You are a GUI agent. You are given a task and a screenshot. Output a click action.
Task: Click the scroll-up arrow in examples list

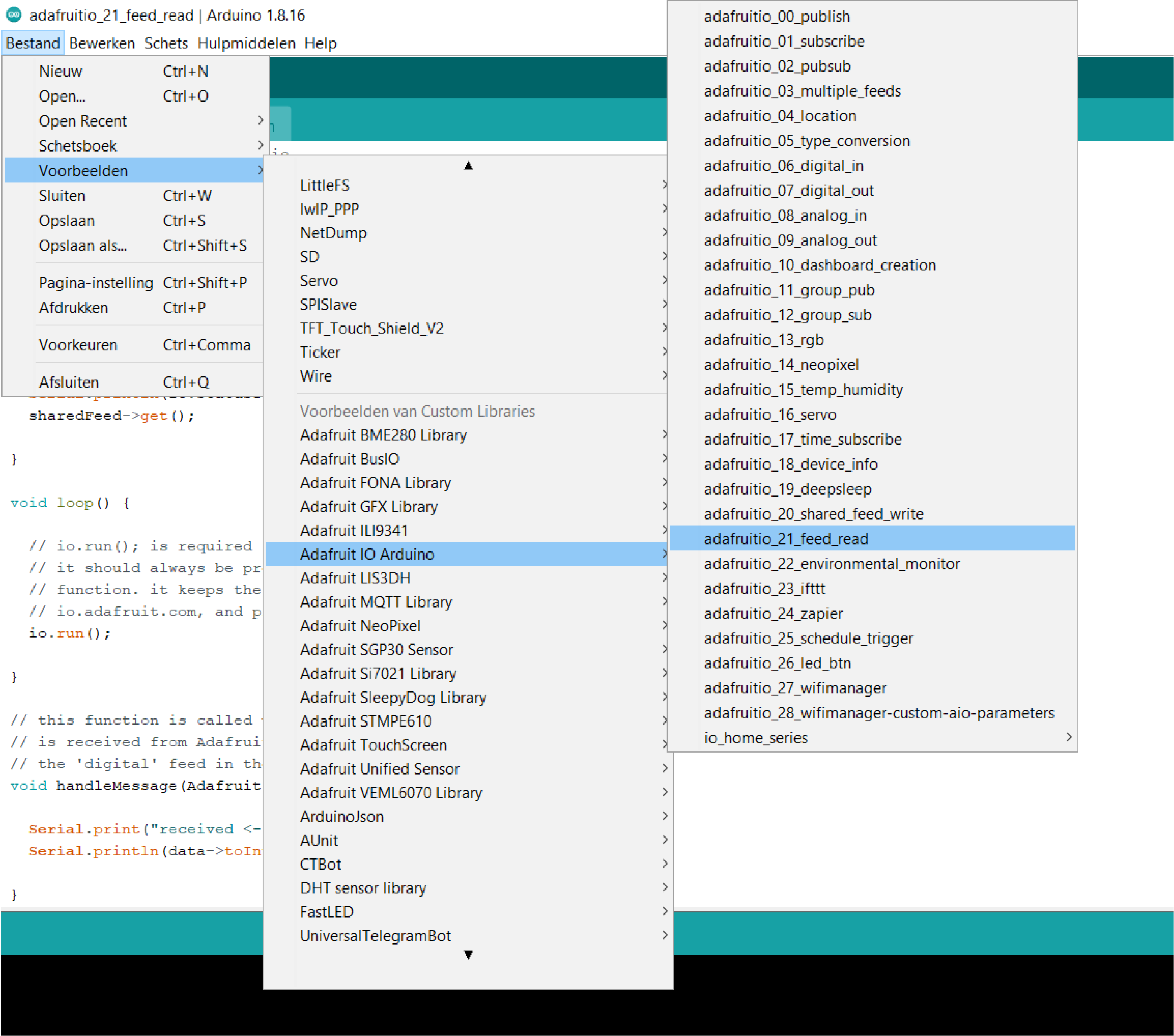(468, 165)
